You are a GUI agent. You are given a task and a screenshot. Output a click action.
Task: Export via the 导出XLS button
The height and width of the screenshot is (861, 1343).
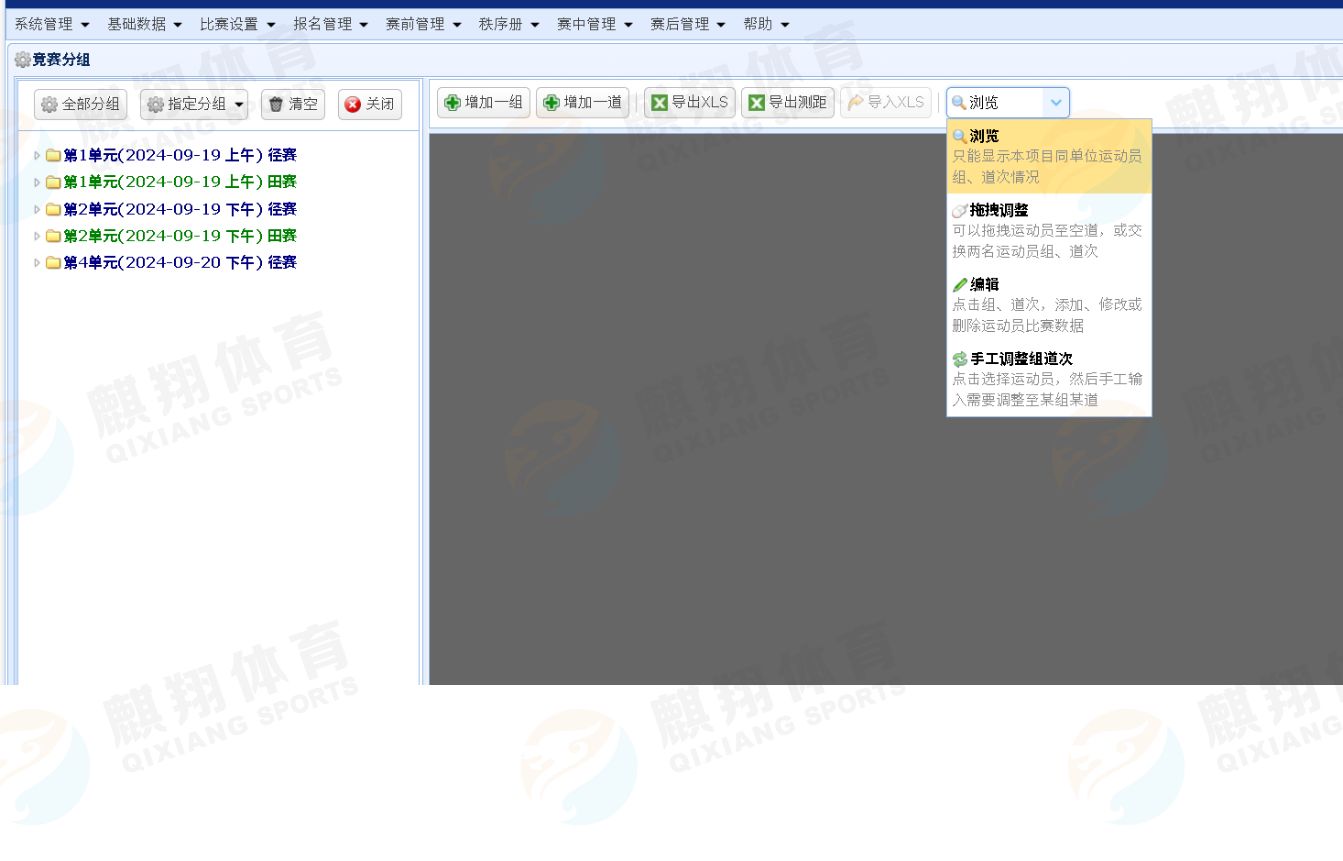(x=690, y=102)
